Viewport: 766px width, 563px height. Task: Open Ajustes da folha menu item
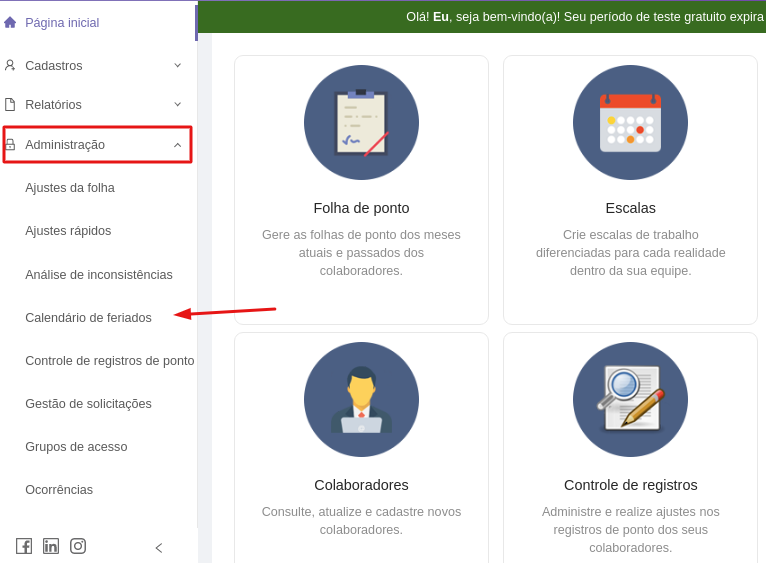click(70, 188)
